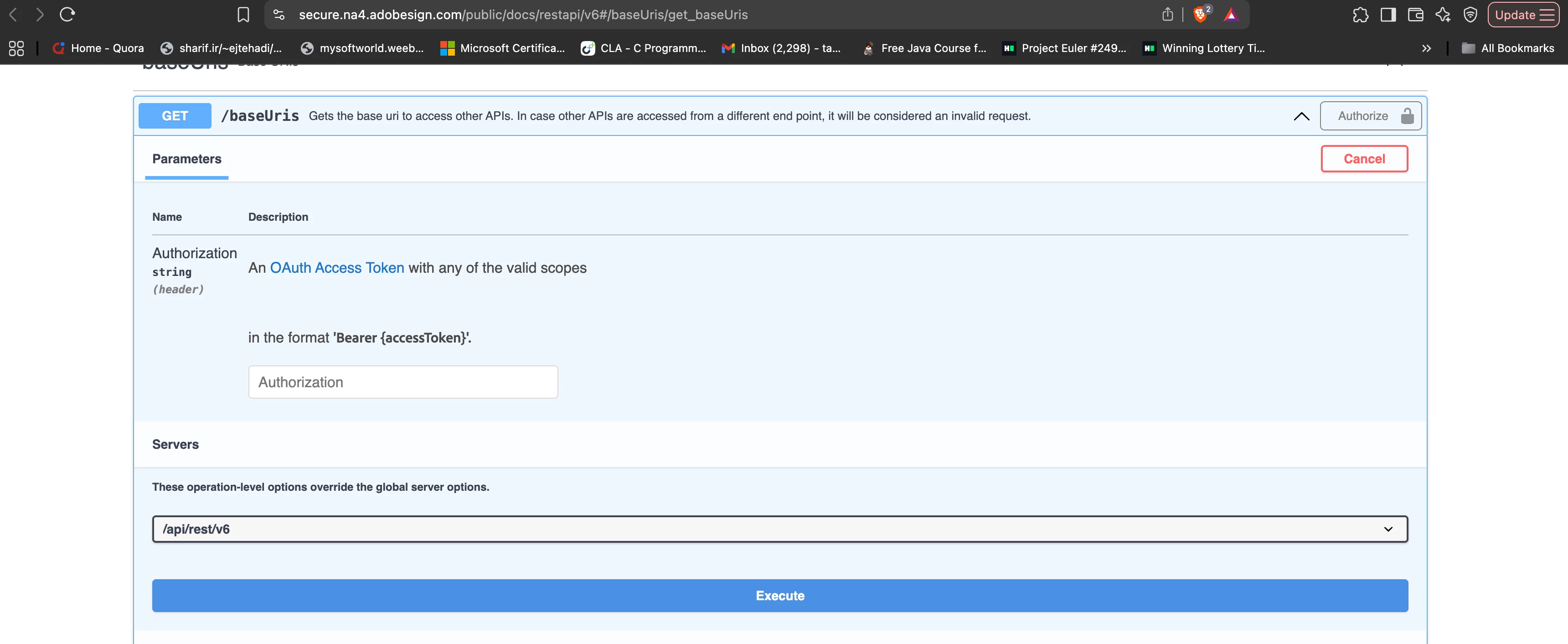Open the site settings icon in address bar
This screenshot has width=1568, height=644.
[279, 15]
